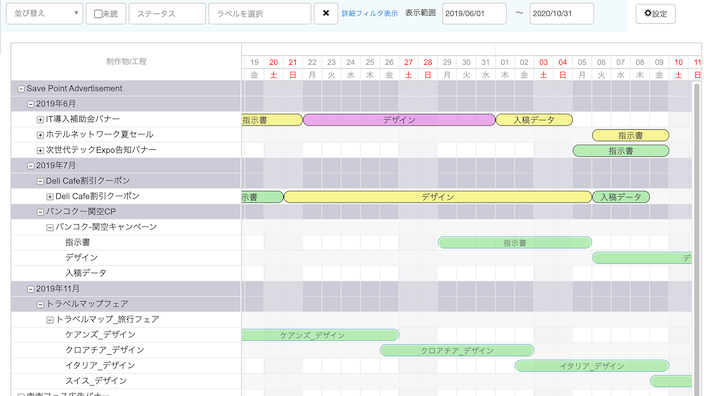Image resolution: width=704 pixels, height=396 pixels.
Task: Toggle the 未読 unread checkbox
Action: pyautogui.click(x=98, y=14)
